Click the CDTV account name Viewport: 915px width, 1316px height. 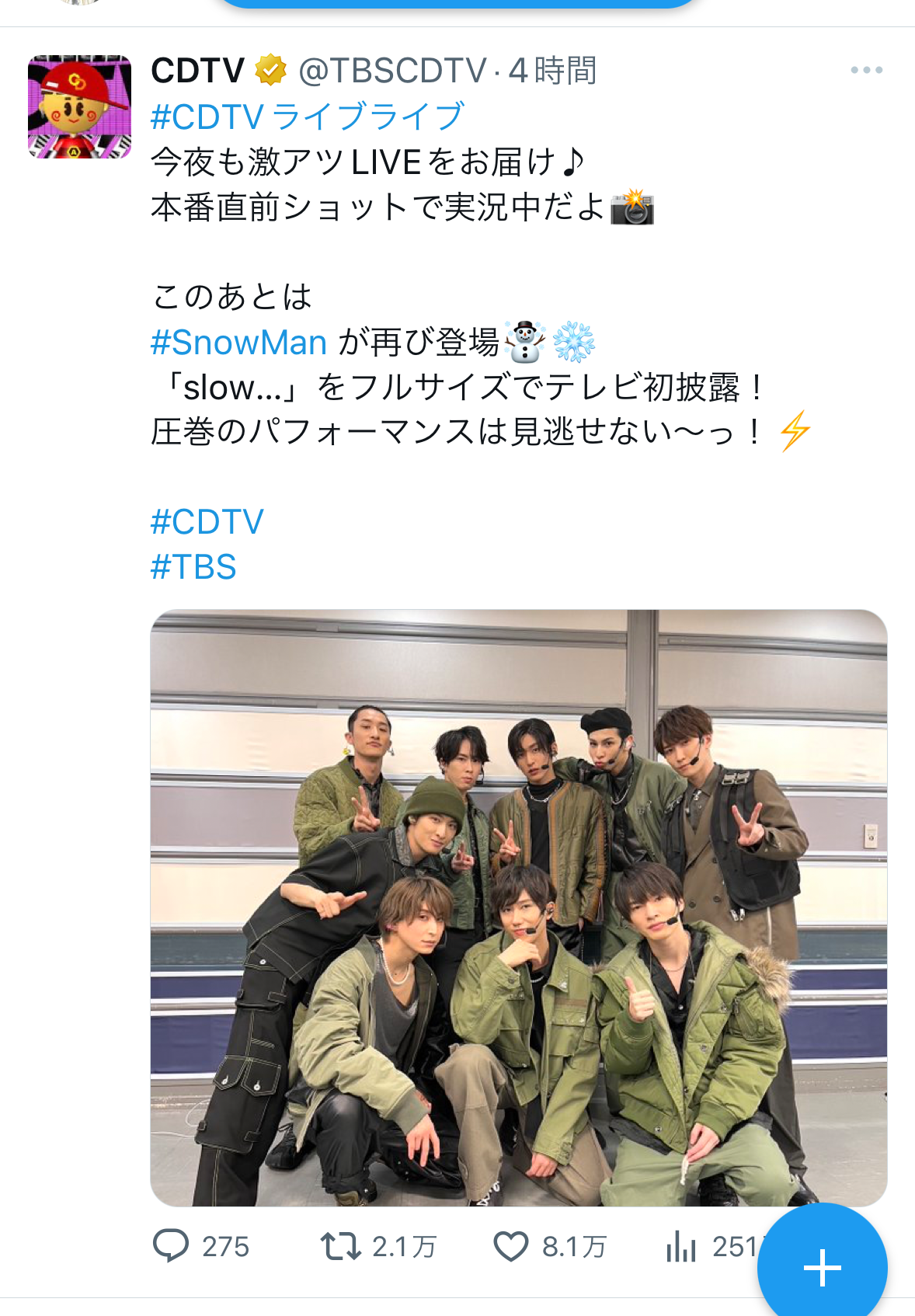click(198, 71)
